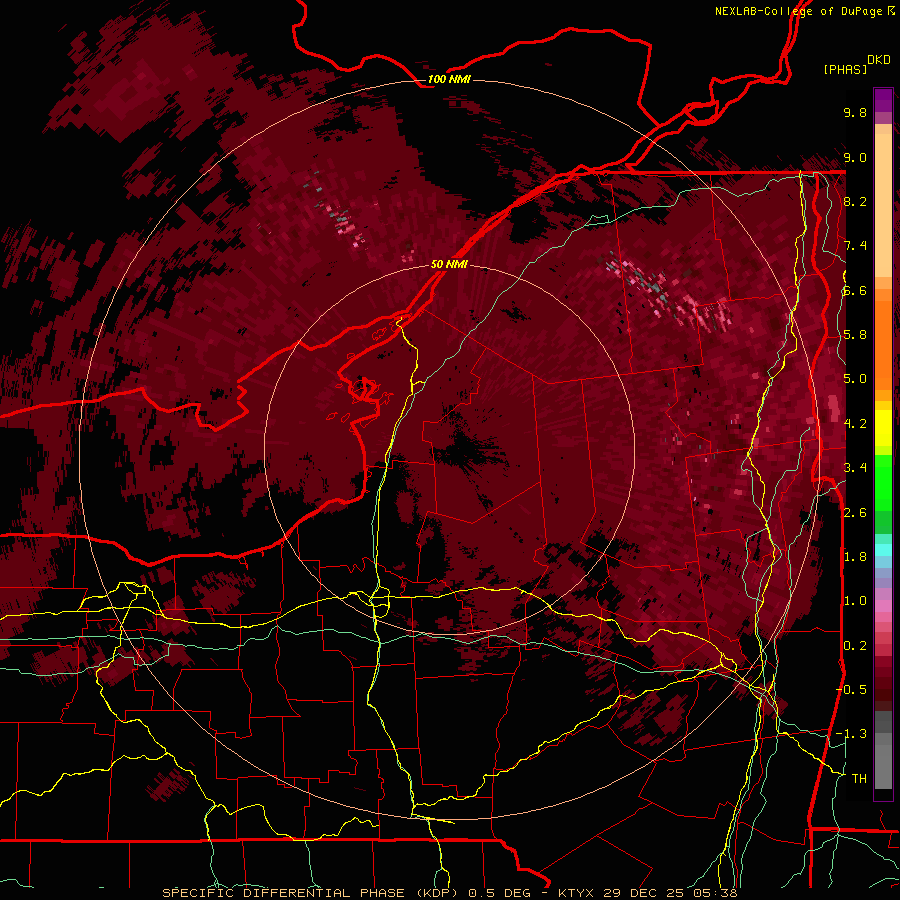Click the purple top segment of color bar

(x=883, y=100)
